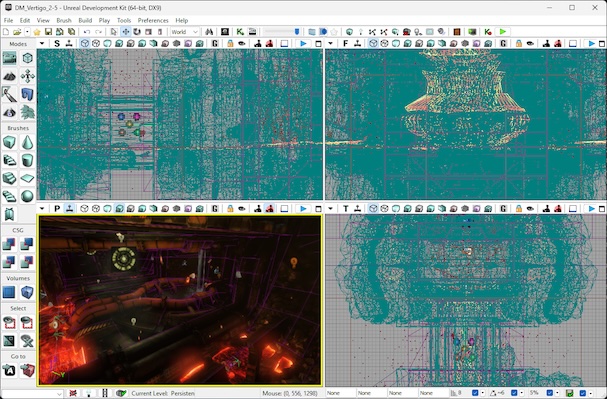Click CSG Subtract icon

click(x=27, y=244)
